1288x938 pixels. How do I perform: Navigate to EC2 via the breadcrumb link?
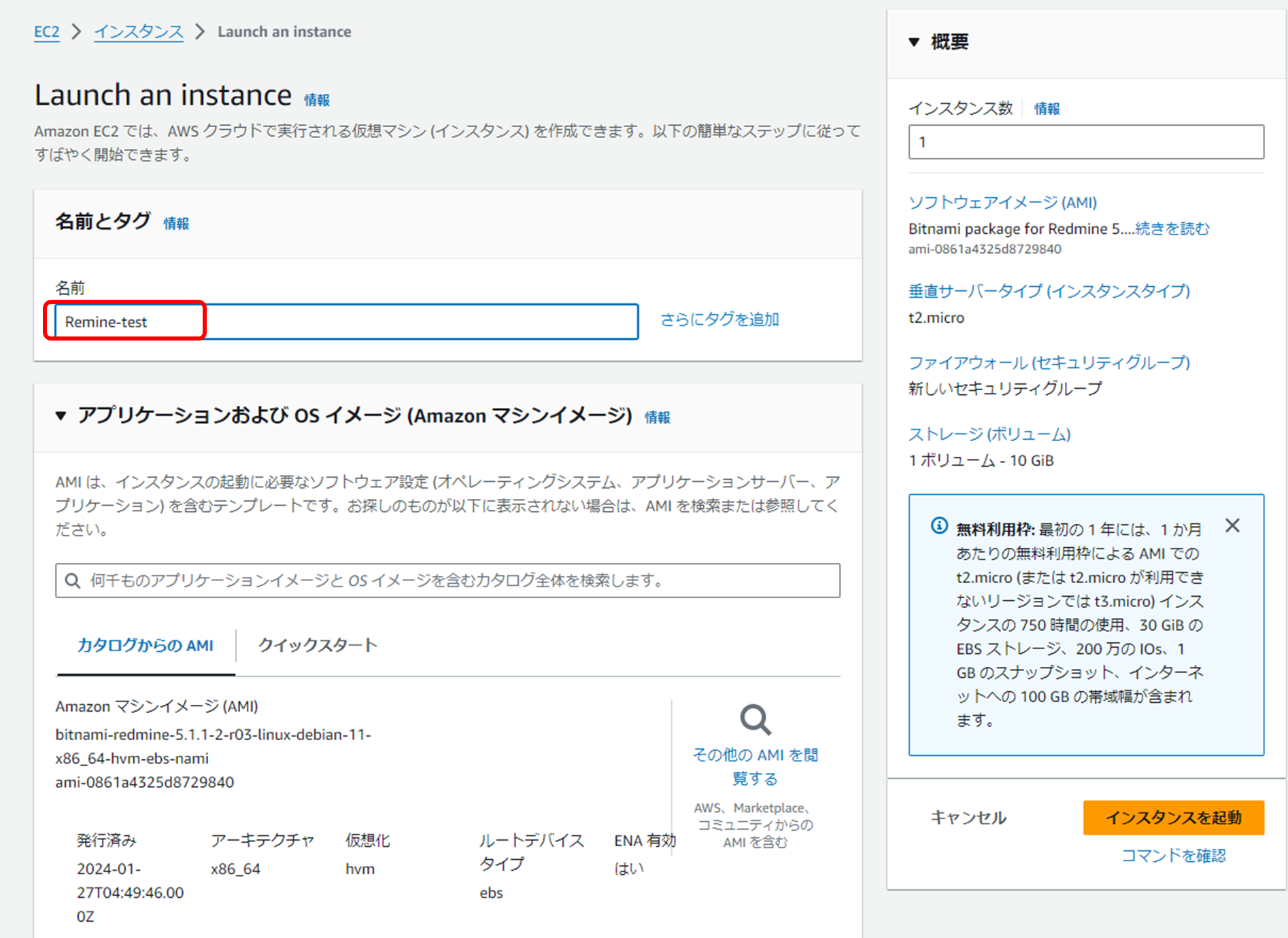pyautogui.click(x=46, y=31)
